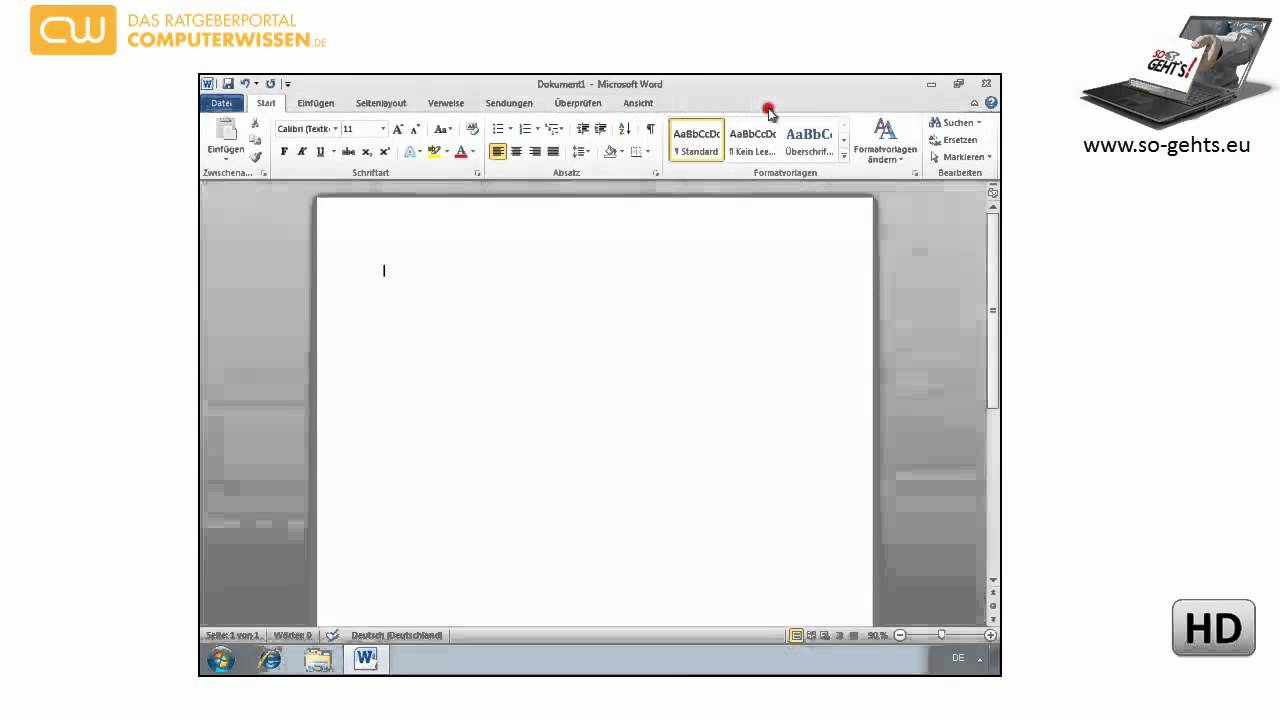Toggle subscript formatting
The image size is (1280, 720).
[367, 152]
